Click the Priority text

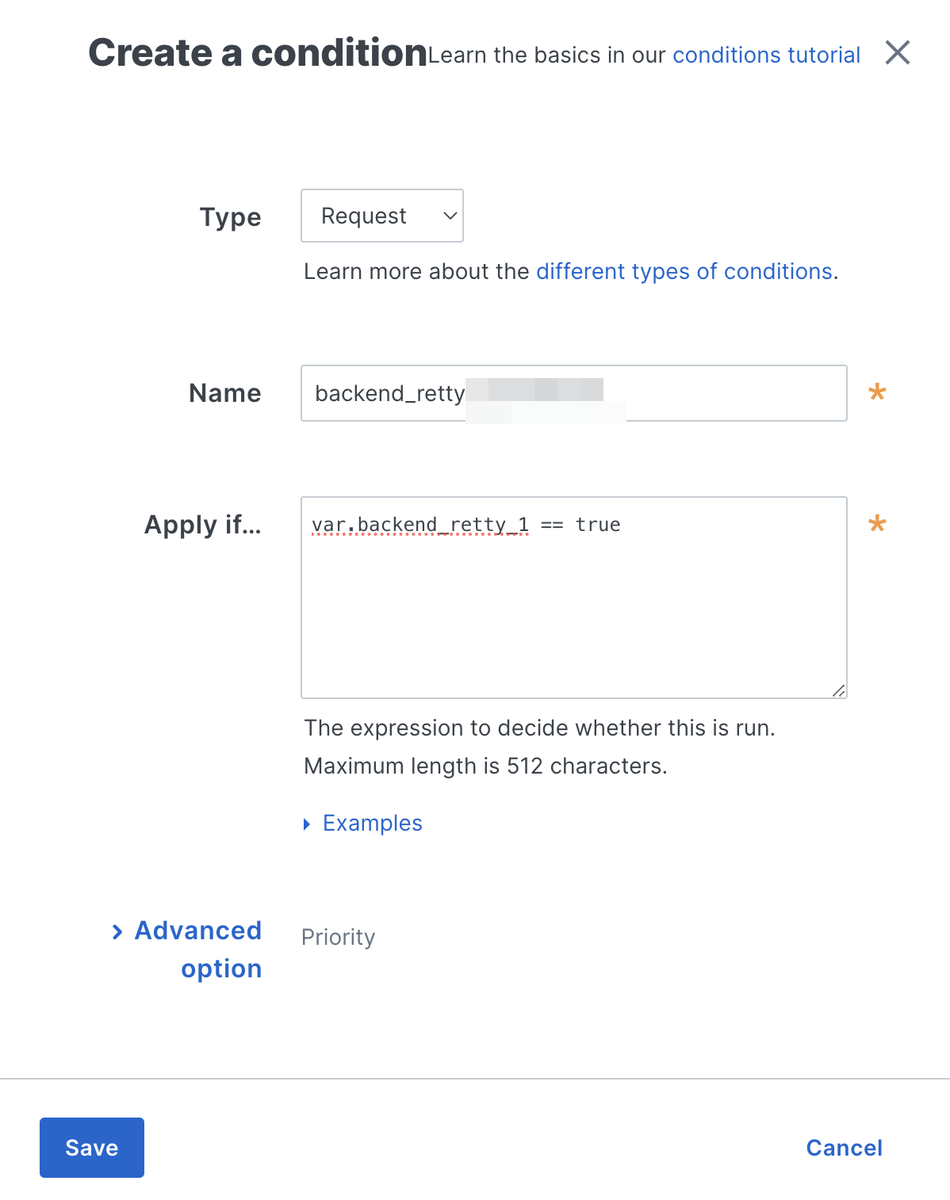[x=338, y=937]
